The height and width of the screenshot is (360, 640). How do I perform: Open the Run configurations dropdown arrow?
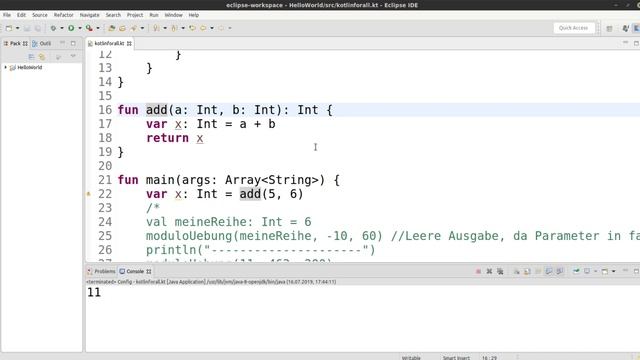(80, 28)
